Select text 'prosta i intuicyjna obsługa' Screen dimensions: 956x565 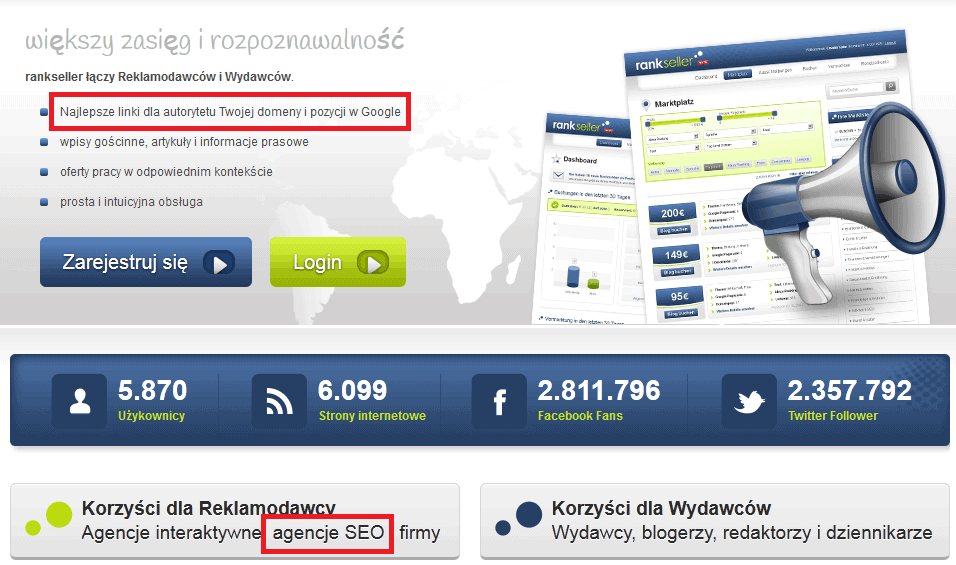(x=131, y=202)
